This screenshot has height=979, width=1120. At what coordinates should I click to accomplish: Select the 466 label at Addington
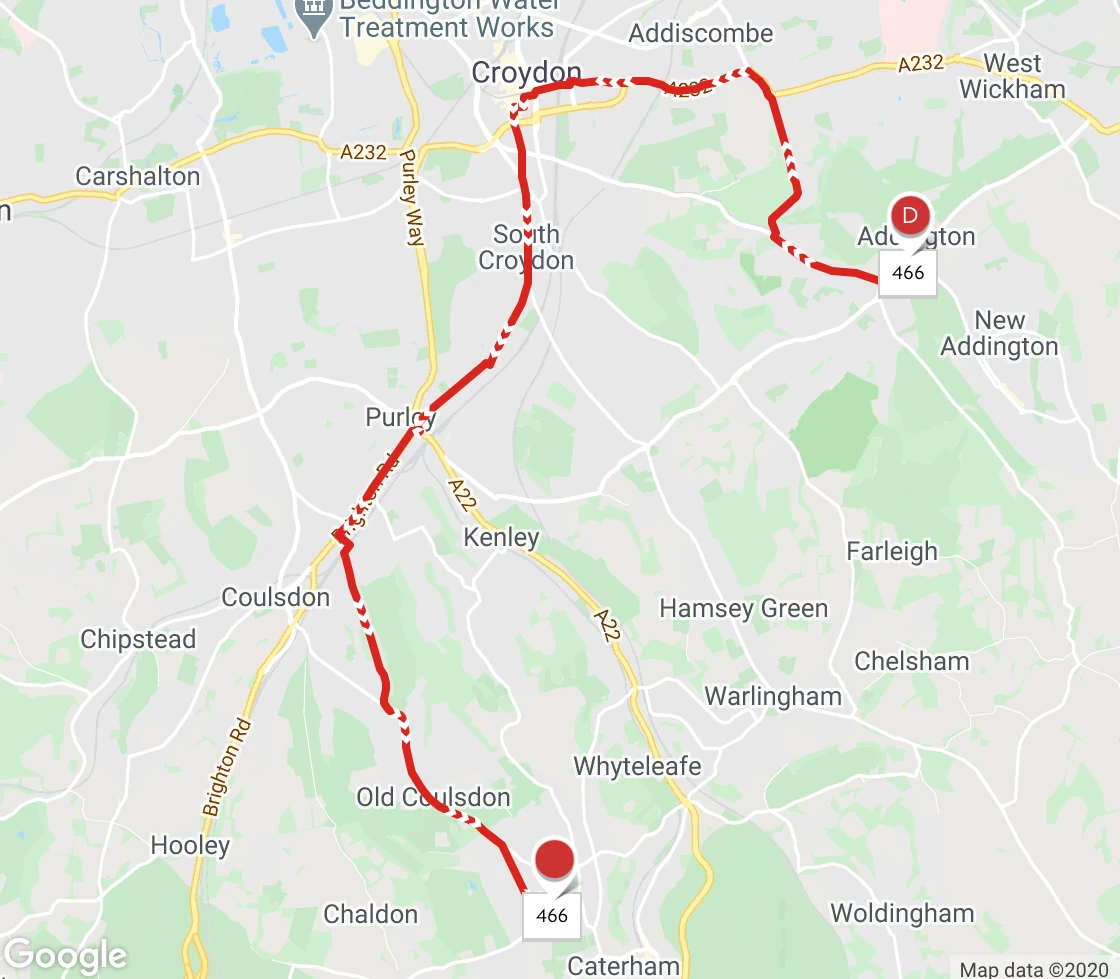[907, 272]
